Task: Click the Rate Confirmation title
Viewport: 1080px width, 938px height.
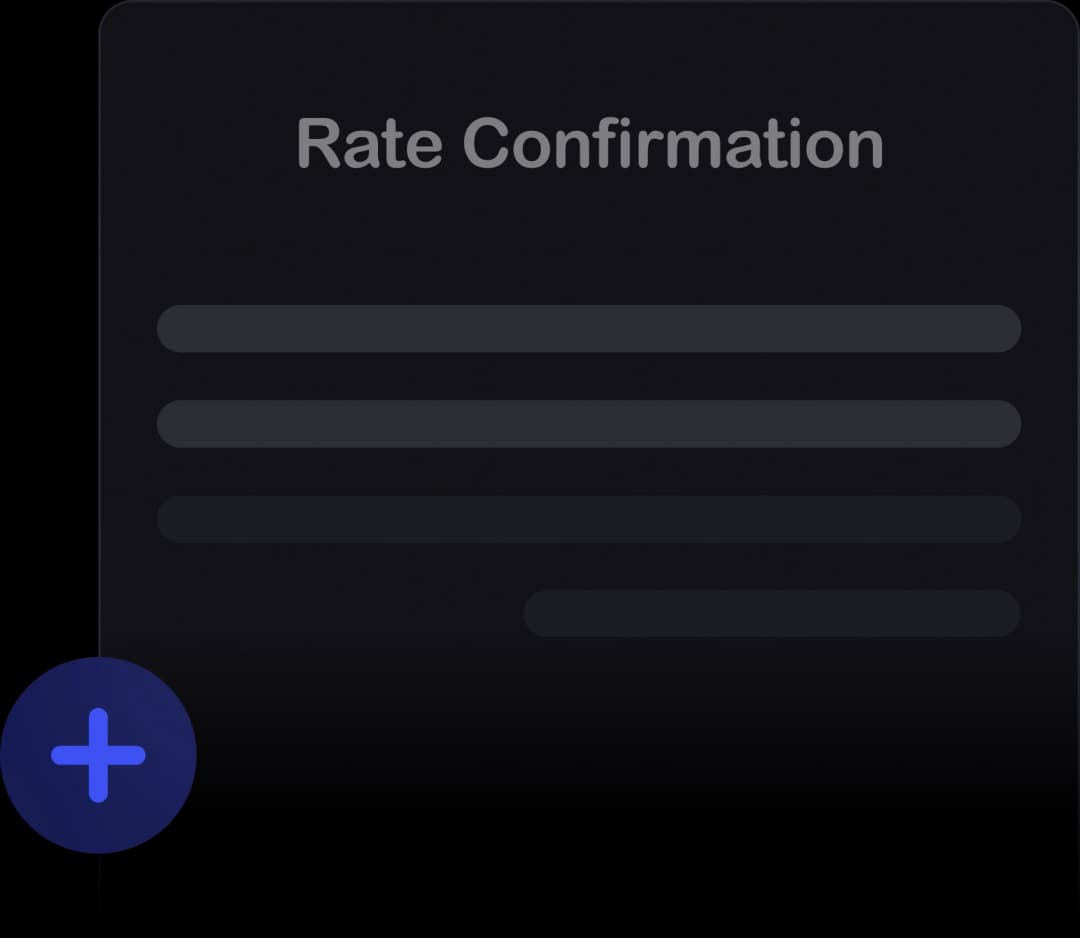Action: pyautogui.click(x=590, y=143)
